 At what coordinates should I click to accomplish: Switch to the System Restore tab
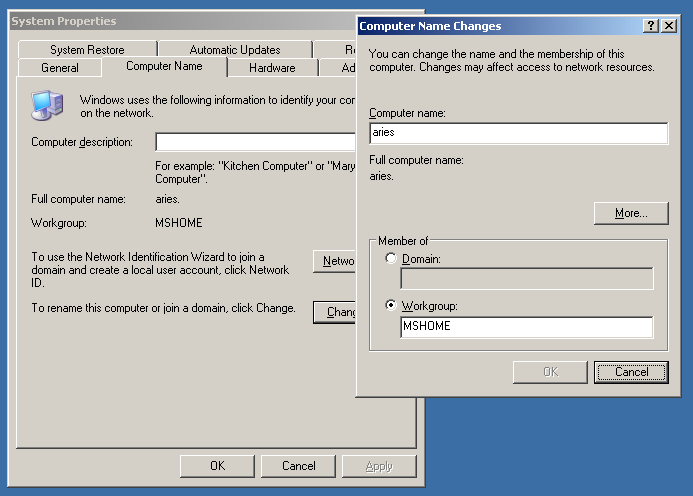87,49
